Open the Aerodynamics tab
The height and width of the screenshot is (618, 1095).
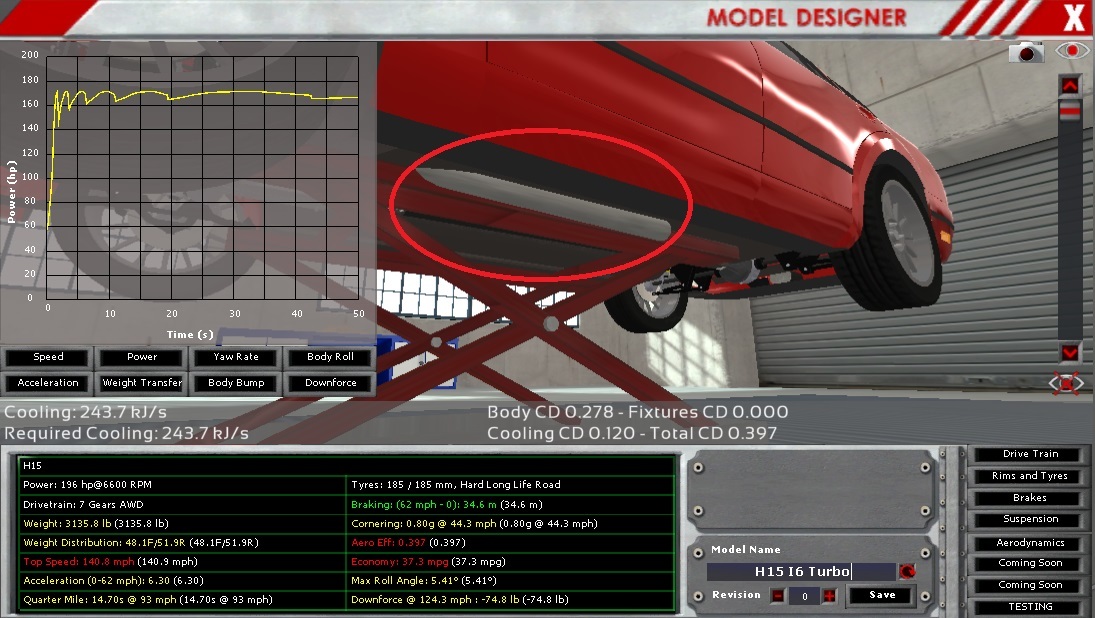click(1030, 543)
